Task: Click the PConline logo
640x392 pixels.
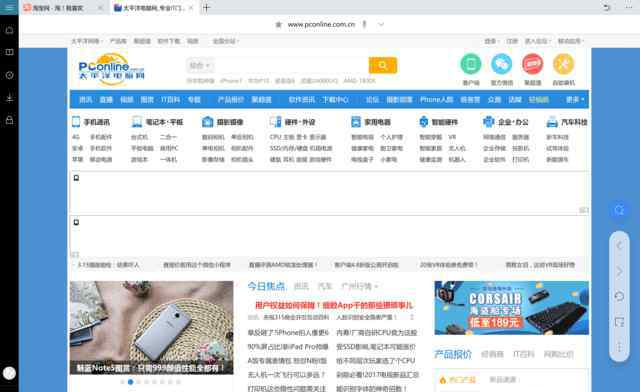Action: 111,69
